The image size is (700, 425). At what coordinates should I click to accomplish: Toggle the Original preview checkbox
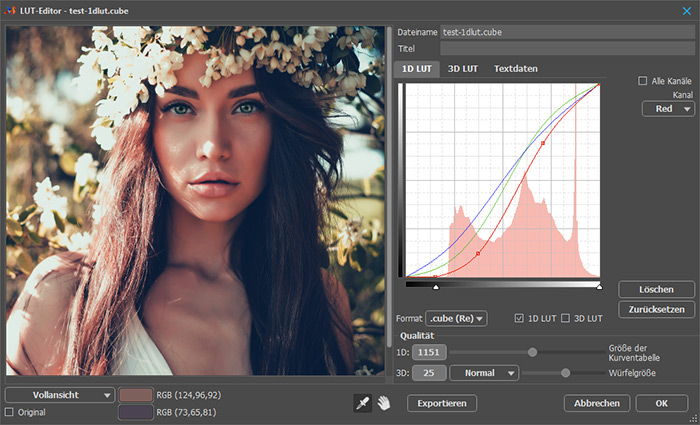pos(9,412)
